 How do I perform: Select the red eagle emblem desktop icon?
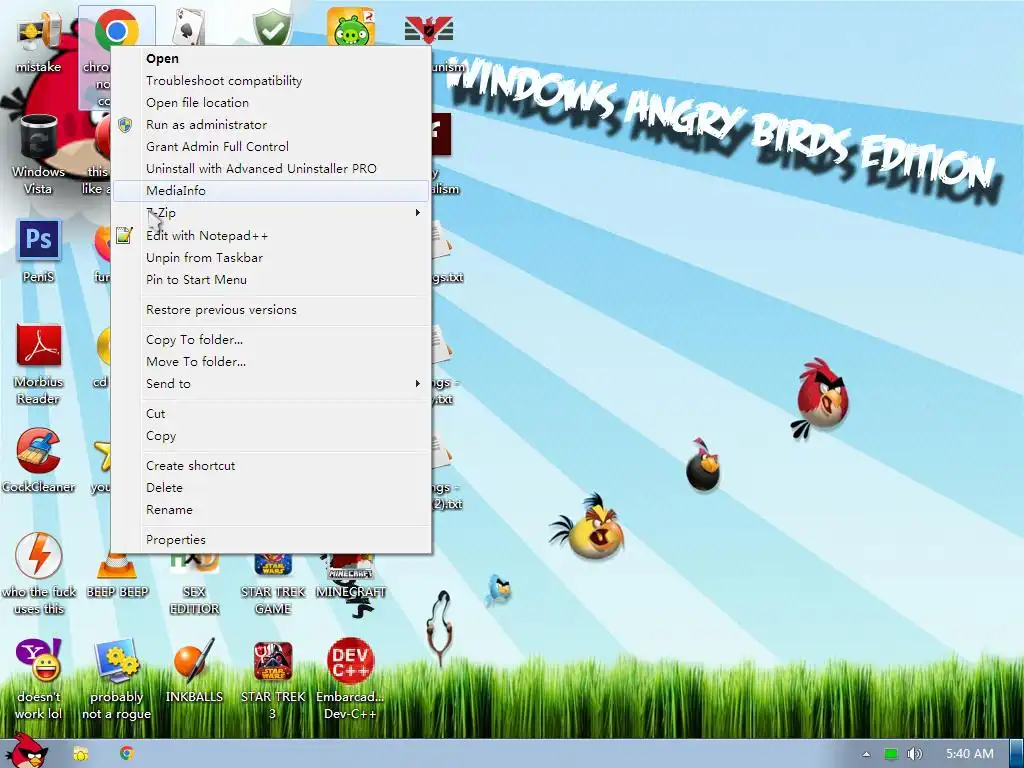429,29
